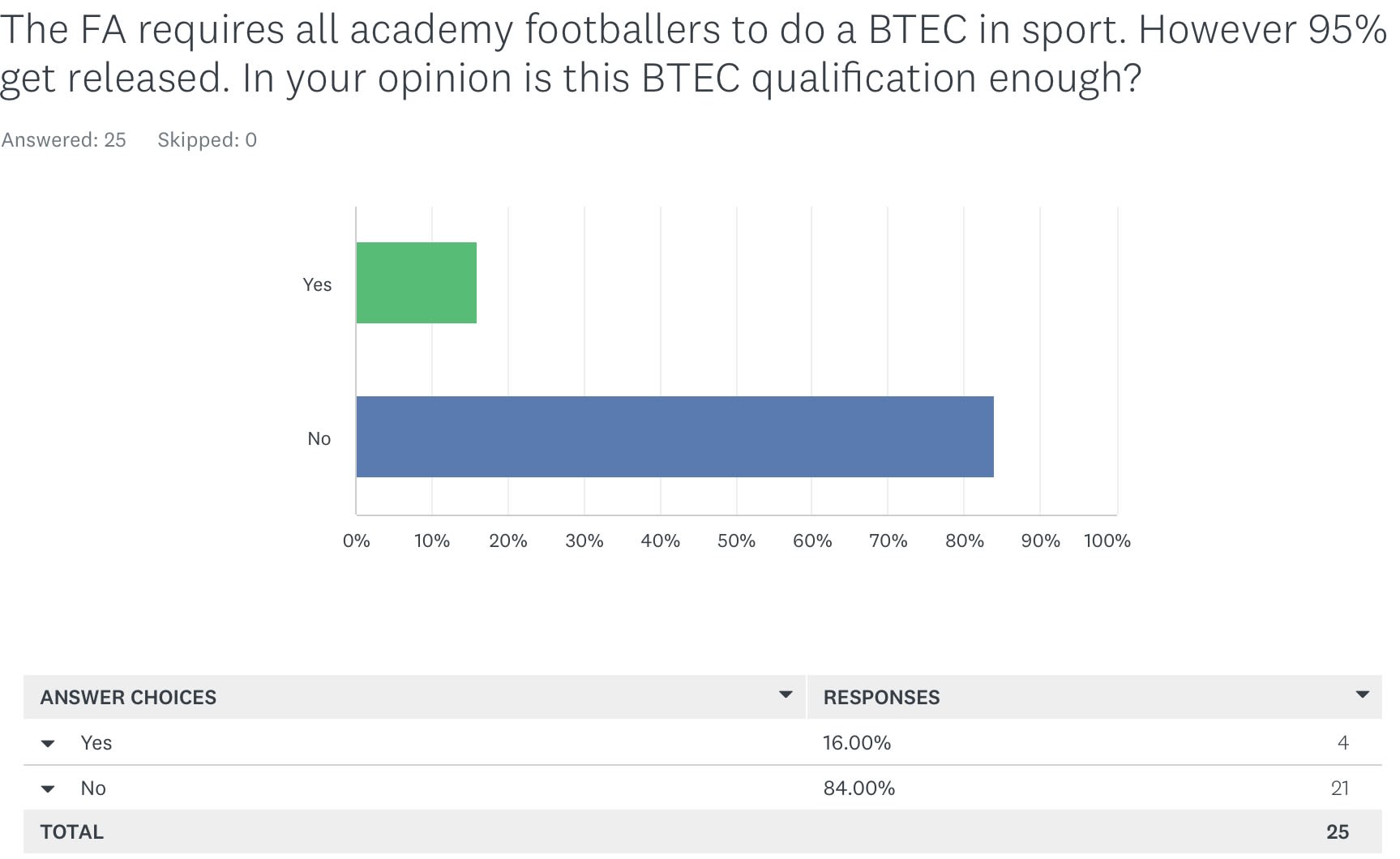This screenshot has width=1400, height=859.
Task: Click the 50% axis label
Action: (736, 541)
